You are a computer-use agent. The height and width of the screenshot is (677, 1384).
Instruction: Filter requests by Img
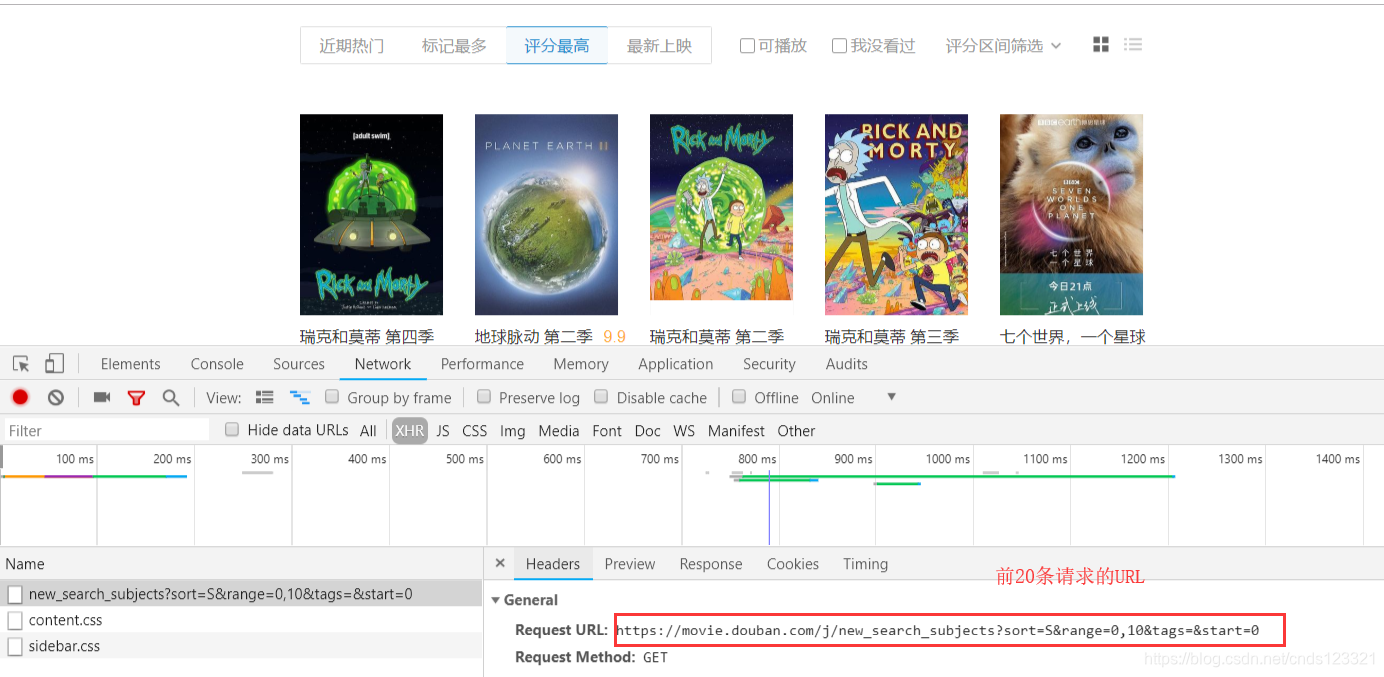pyautogui.click(x=513, y=431)
